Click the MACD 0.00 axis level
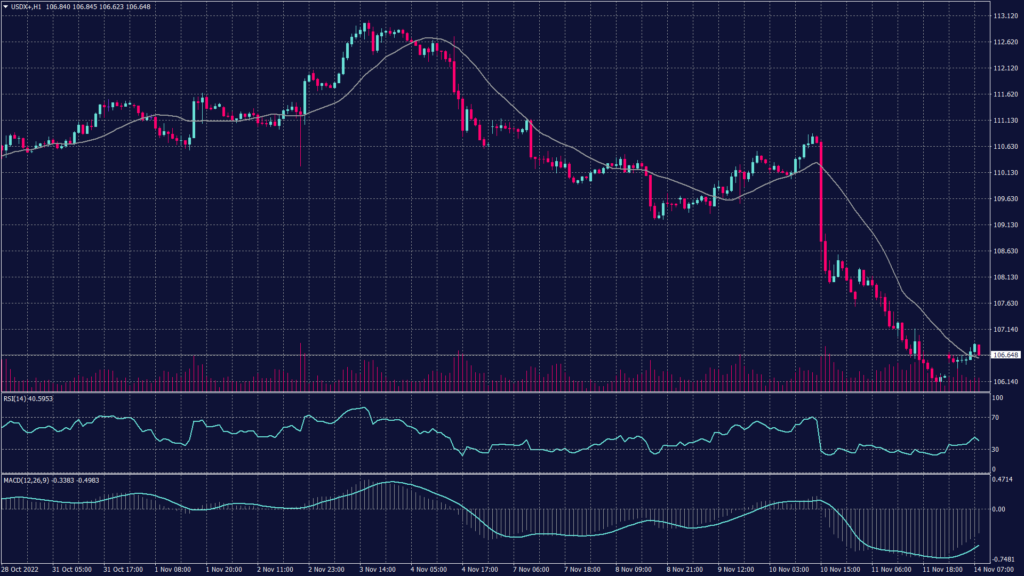 click(x=999, y=508)
